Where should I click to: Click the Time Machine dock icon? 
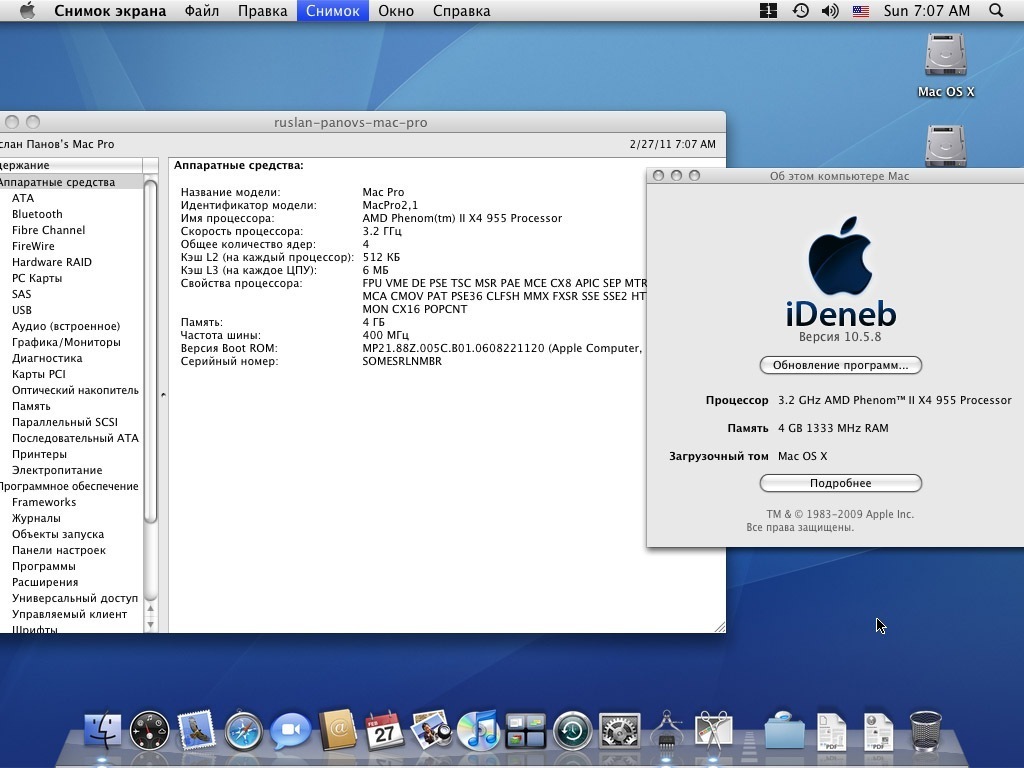pos(572,732)
